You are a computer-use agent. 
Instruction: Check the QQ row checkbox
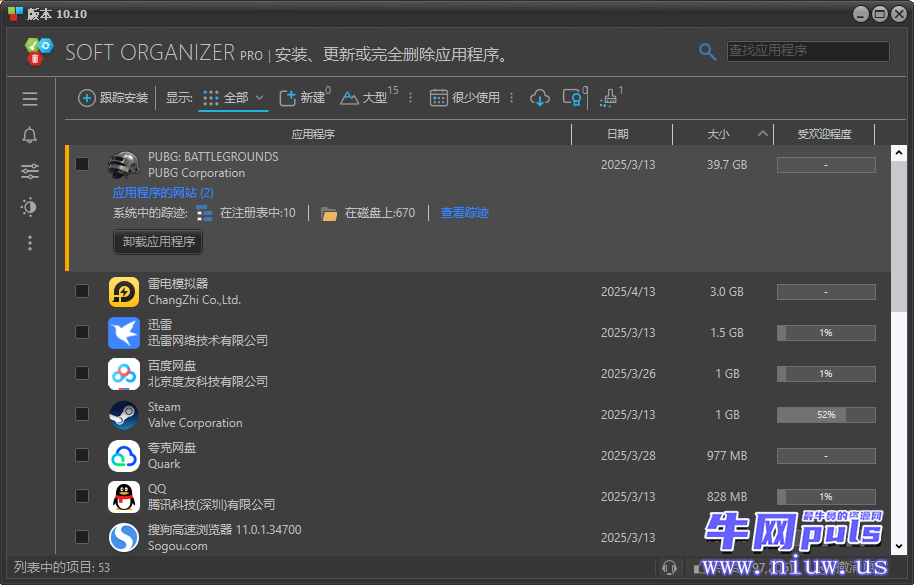pyautogui.click(x=82, y=496)
